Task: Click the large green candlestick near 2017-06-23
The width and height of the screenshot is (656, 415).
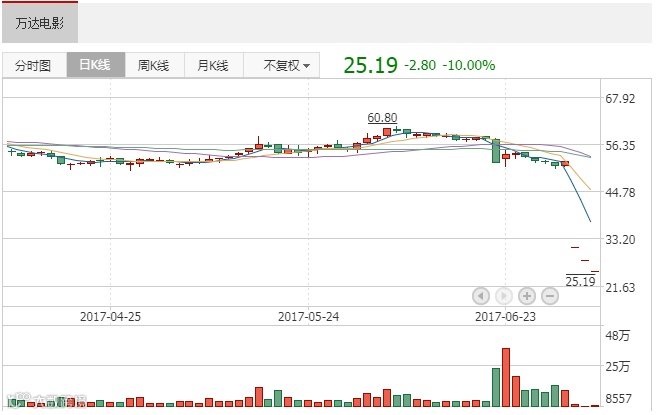Action: click(x=496, y=151)
